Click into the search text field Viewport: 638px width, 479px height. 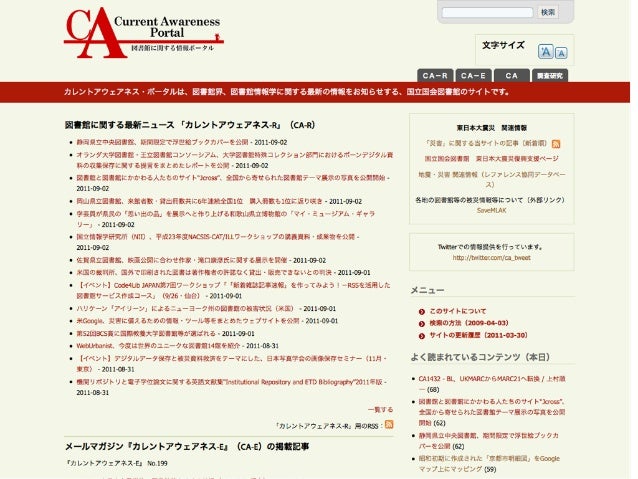click(487, 13)
